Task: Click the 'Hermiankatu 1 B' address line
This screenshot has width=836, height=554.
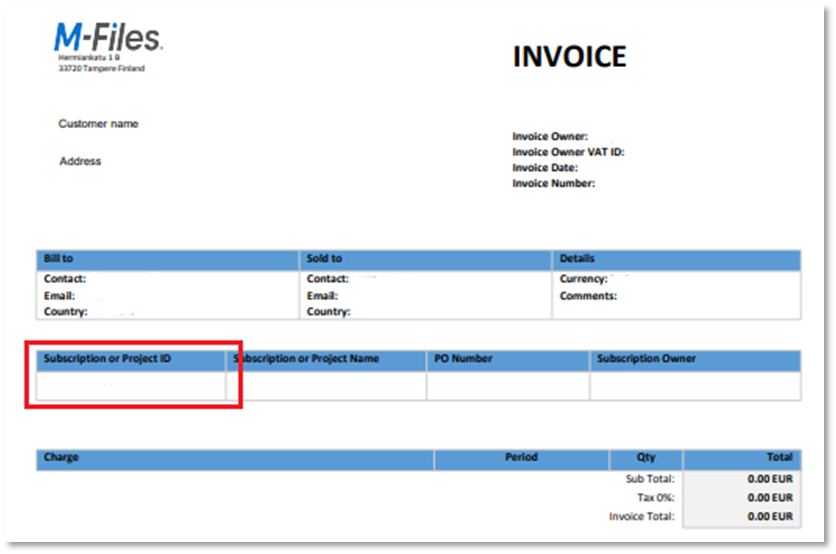Action: (x=89, y=57)
